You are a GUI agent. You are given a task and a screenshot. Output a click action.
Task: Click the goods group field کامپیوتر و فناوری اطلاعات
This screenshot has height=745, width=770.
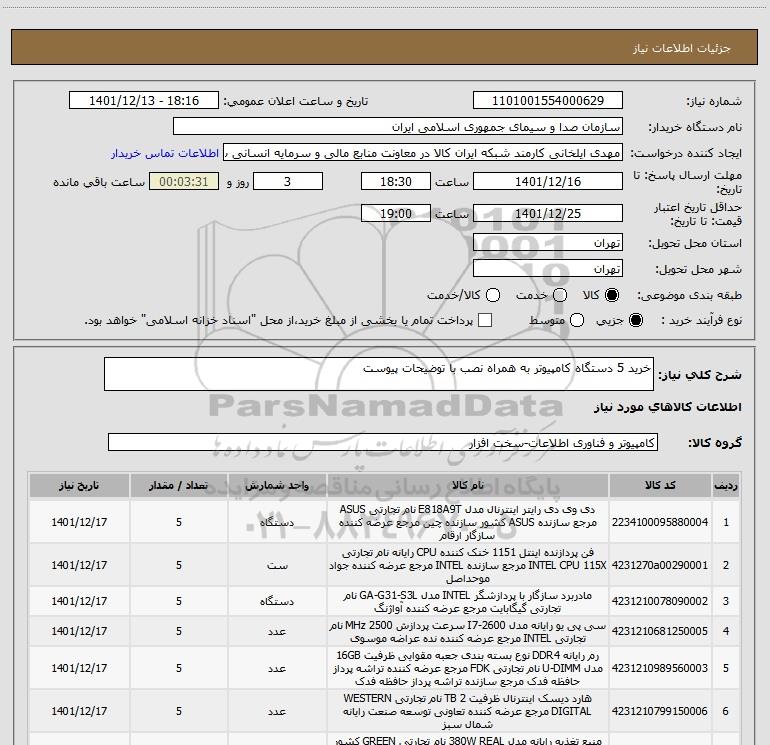[x=383, y=442]
